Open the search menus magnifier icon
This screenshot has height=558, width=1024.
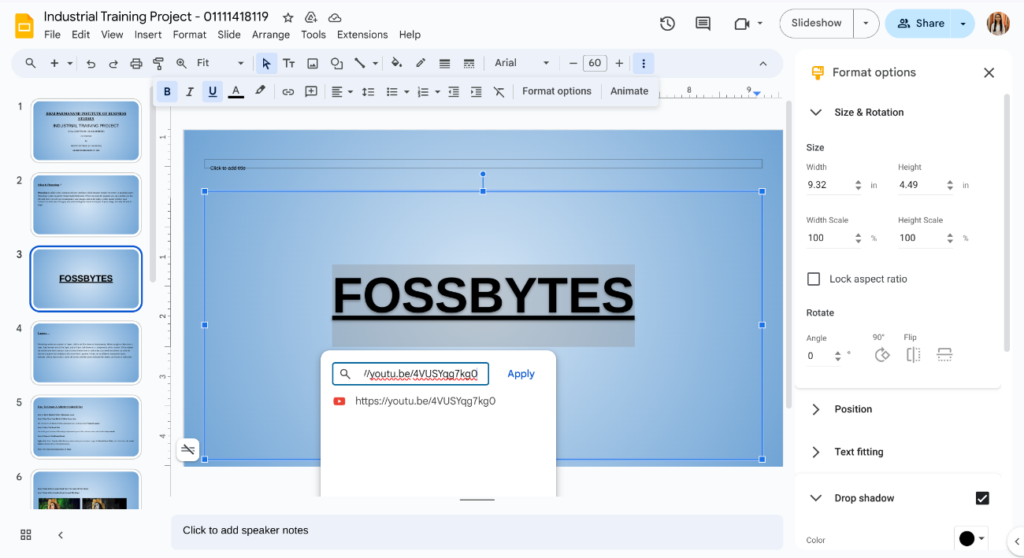click(x=31, y=63)
